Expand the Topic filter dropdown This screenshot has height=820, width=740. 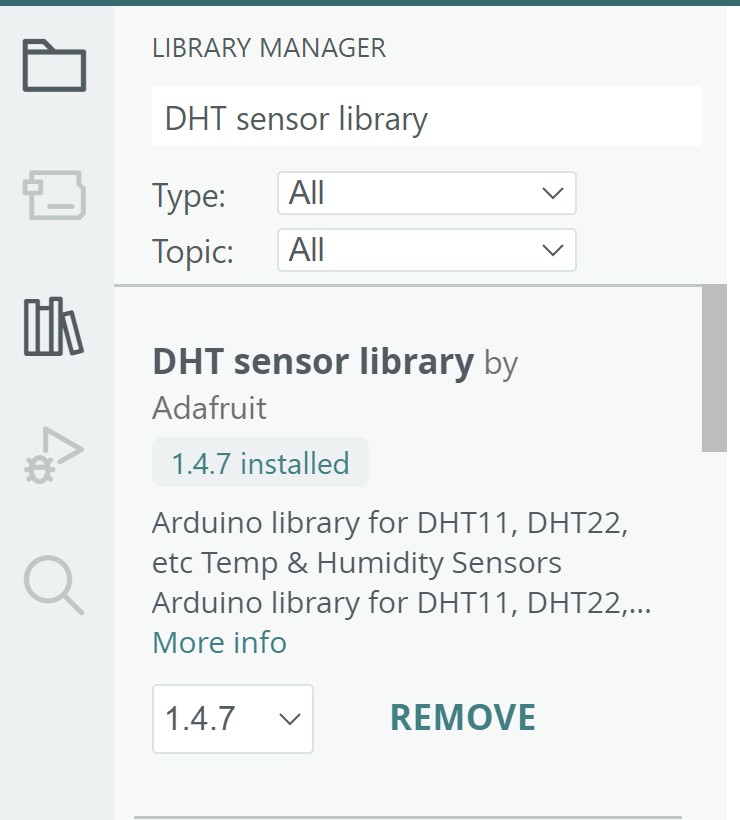tap(426, 249)
